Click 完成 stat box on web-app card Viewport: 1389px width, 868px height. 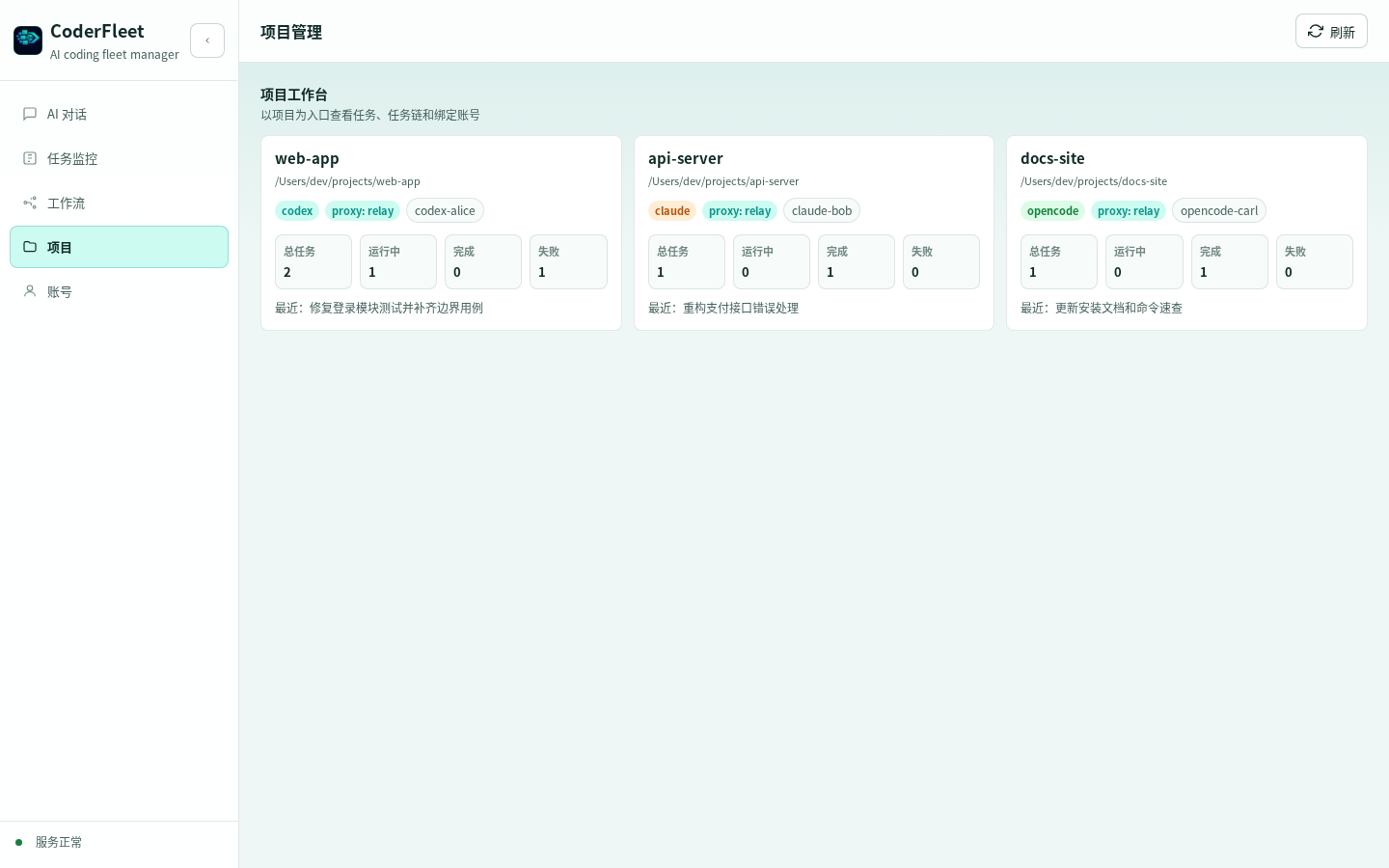pos(483,261)
